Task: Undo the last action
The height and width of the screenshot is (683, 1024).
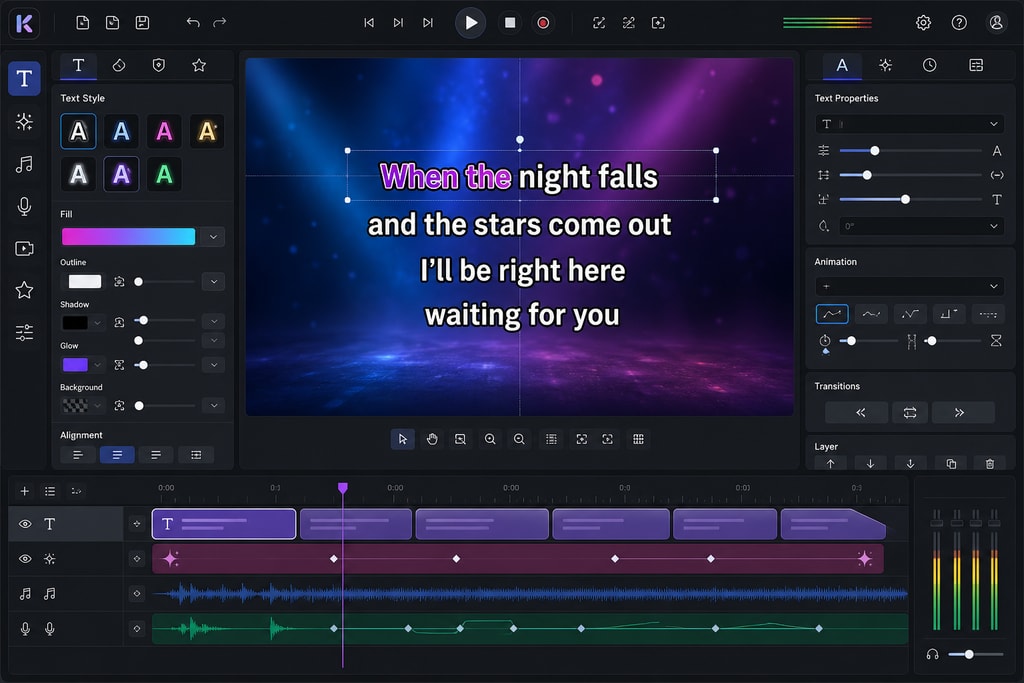Action: point(193,23)
